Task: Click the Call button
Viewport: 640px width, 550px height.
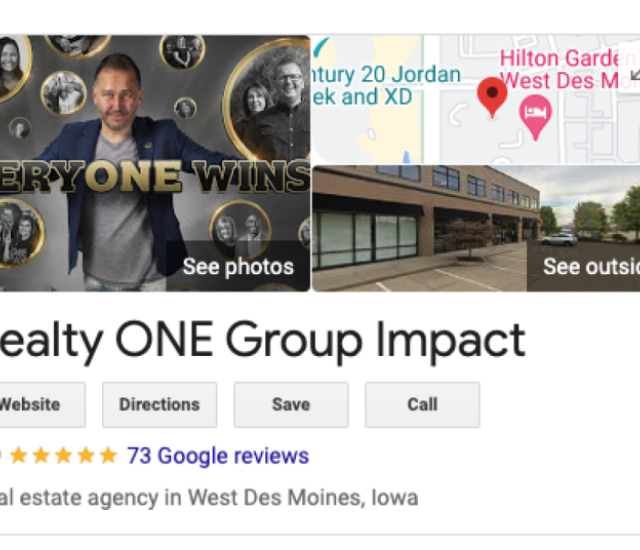Action: (422, 405)
